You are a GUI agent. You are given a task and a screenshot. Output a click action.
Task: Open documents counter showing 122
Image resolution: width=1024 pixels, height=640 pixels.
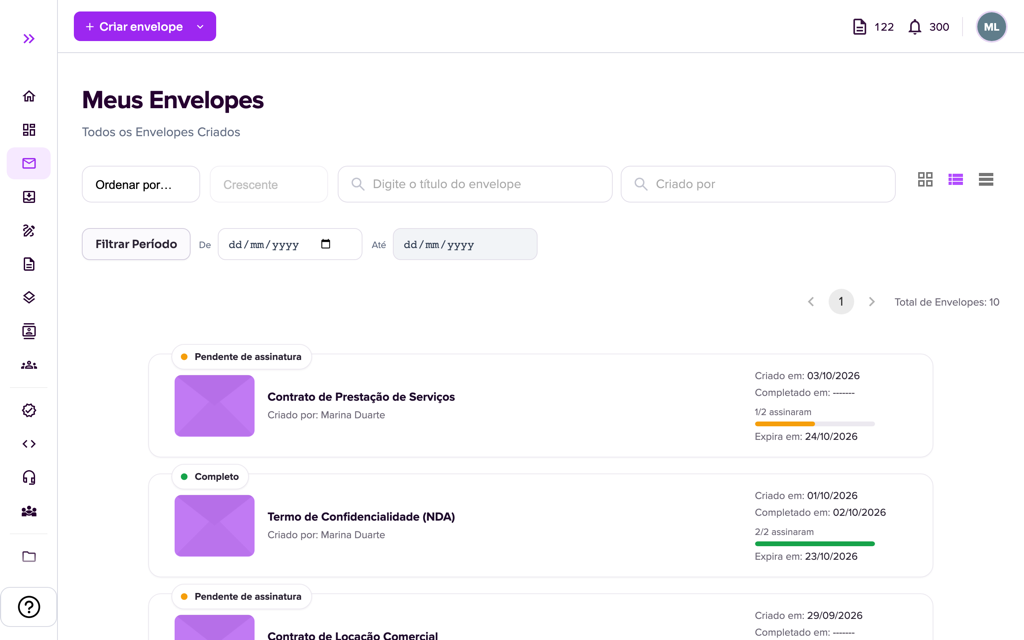pyautogui.click(x=873, y=27)
